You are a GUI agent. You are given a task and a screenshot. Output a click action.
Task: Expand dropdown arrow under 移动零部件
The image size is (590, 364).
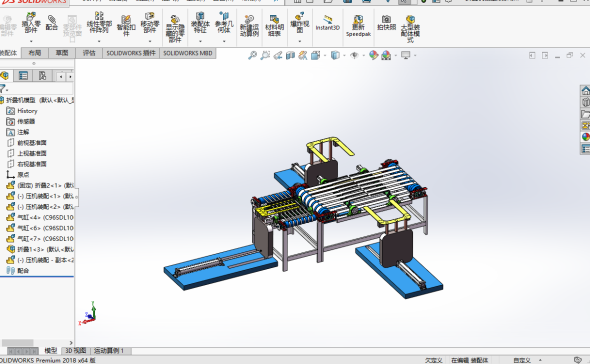coord(150,41)
